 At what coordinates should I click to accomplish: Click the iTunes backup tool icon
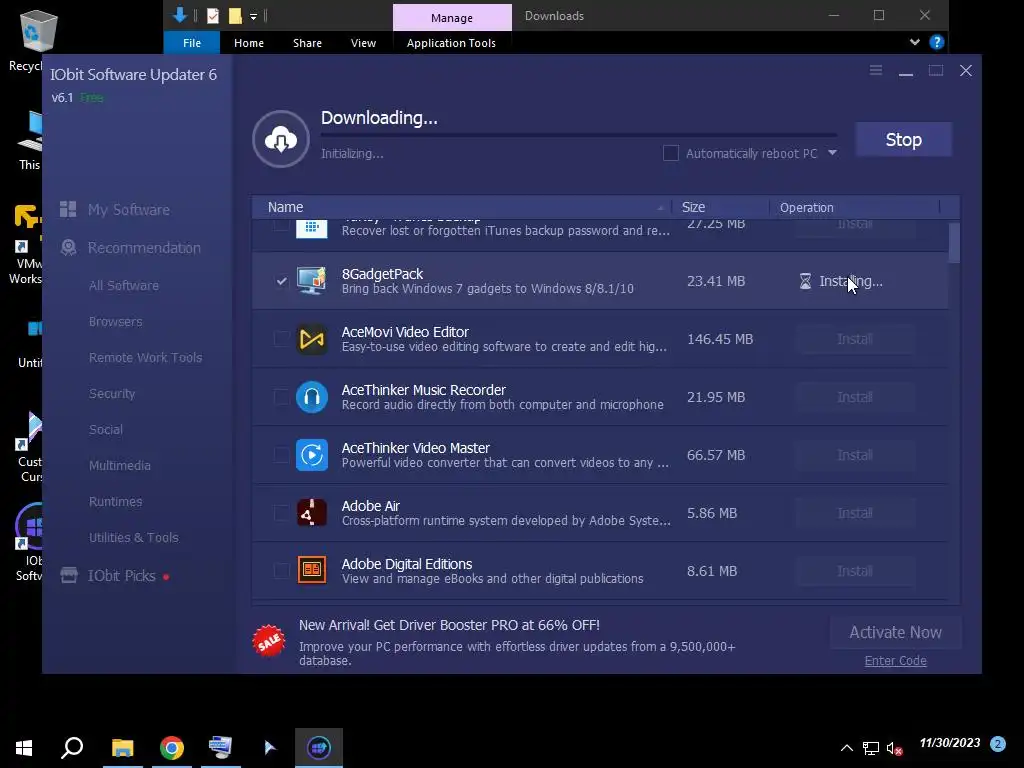pyautogui.click(x=312, y=228)
